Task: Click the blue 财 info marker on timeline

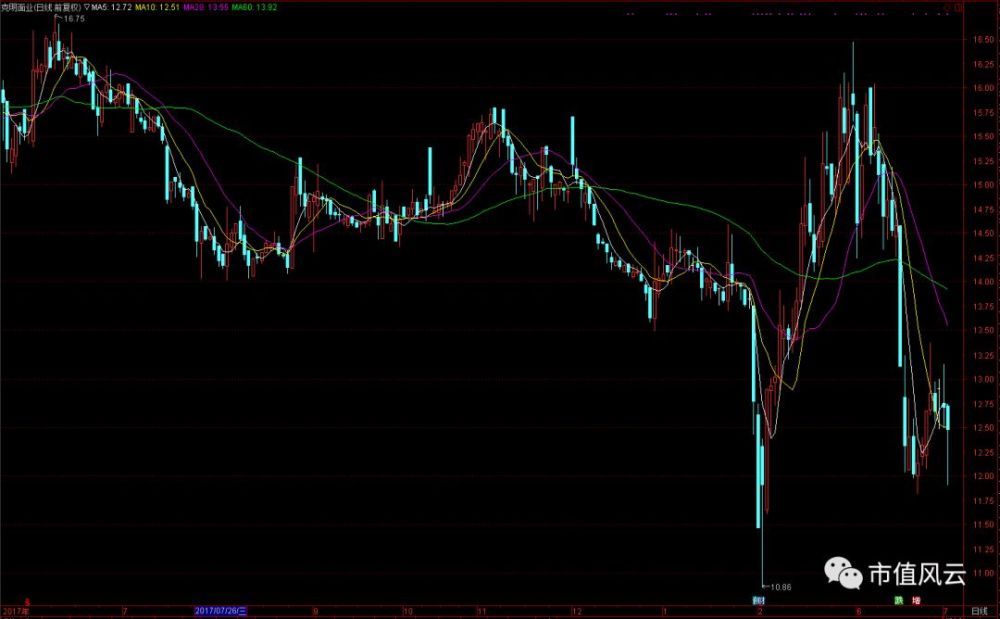Action: click(x=758, y=601)
